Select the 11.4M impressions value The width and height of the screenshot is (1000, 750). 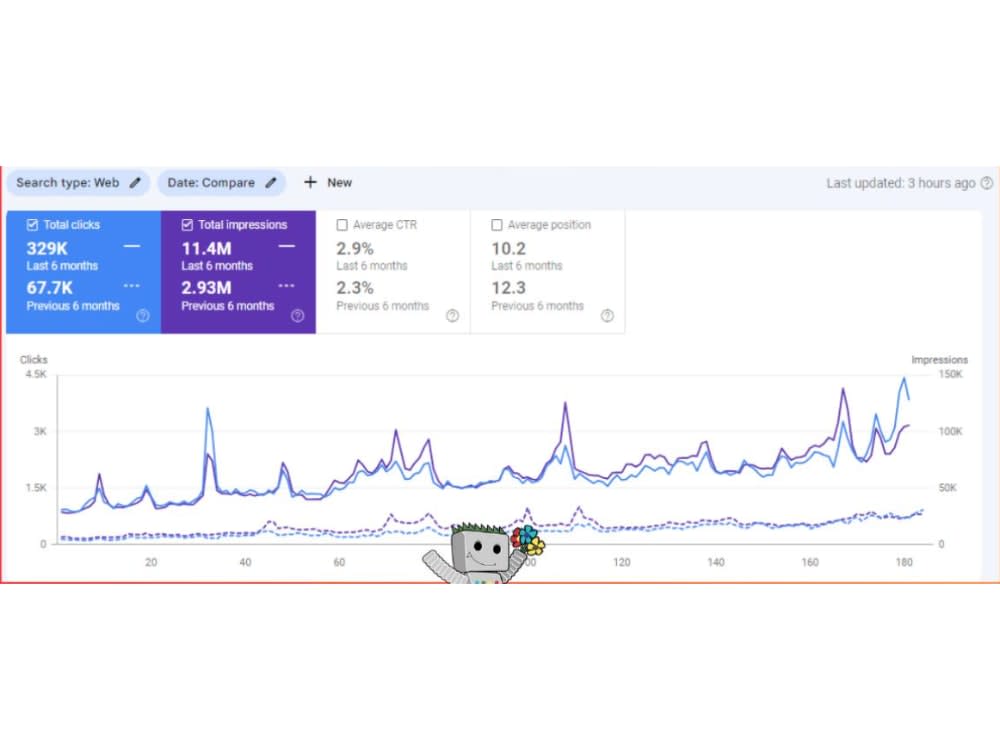click(x=206, y=248)
